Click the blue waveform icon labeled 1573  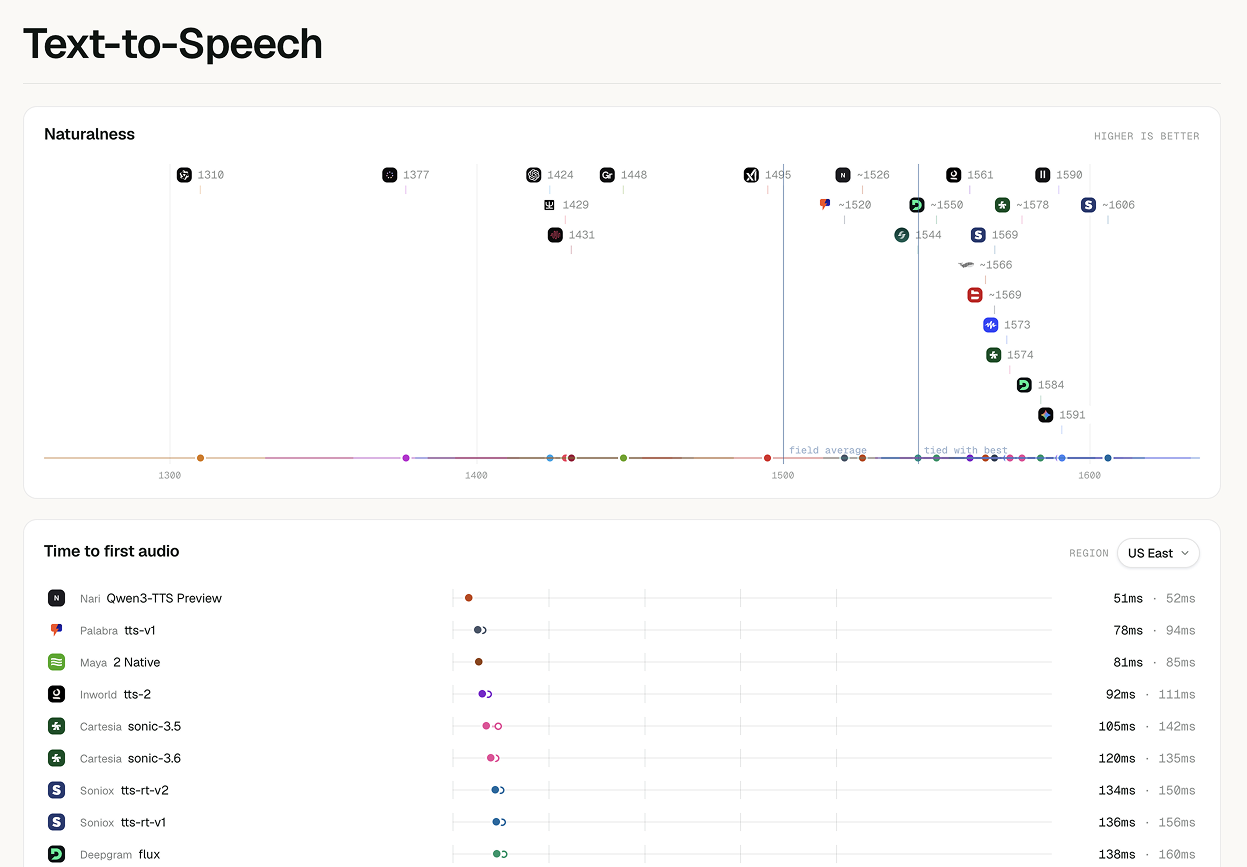pyautogui.click(x=991, y=325)
